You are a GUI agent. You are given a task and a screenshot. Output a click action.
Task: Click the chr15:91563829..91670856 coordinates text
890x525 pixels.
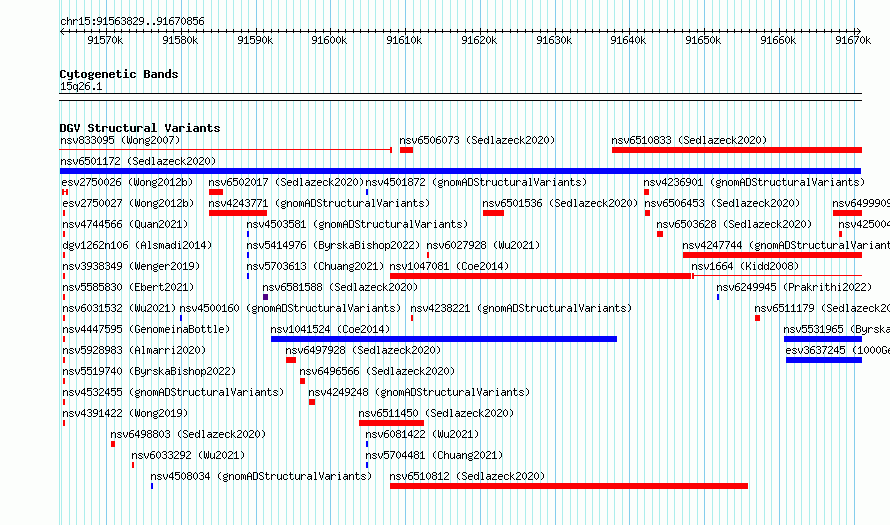pyautogui.click(x=132, y=21)
